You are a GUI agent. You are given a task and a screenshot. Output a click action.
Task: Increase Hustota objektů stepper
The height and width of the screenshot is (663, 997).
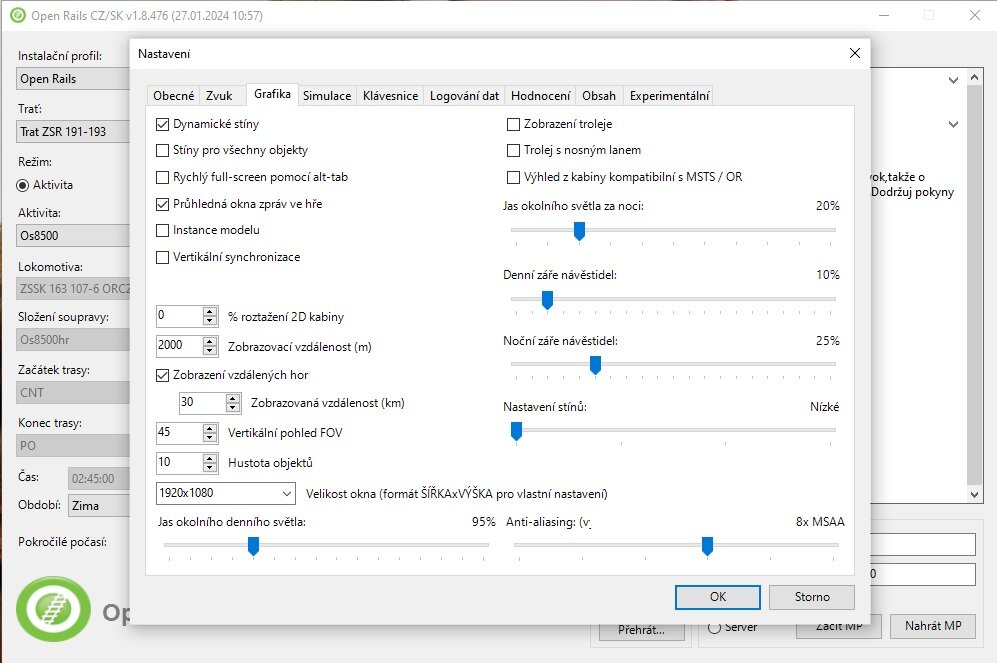click(x=210, y=458)
